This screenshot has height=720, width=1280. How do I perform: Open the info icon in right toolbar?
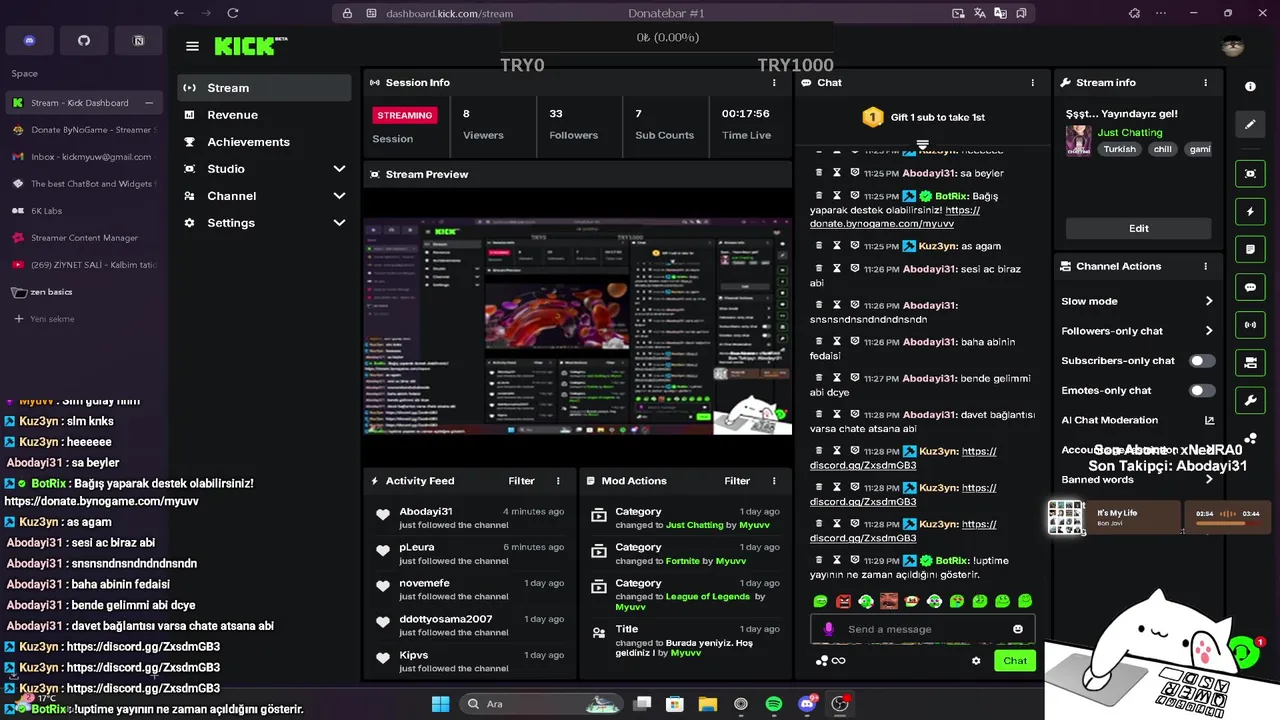point(1250,87)
